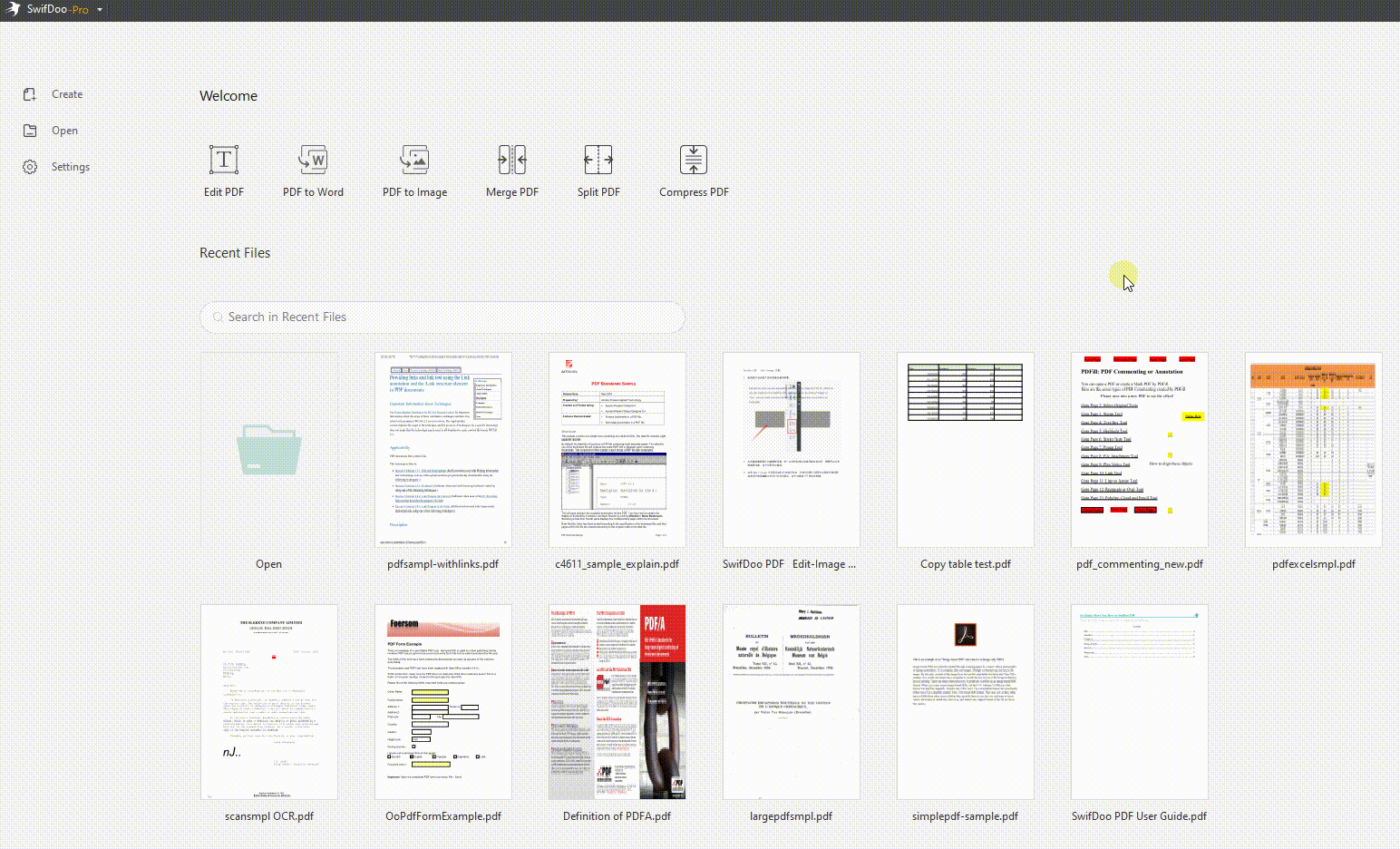Viewport: 1400px width, 849px height.
Task: Click the Settings gear icon in the sidebar
Action: (x=30, y=167)
